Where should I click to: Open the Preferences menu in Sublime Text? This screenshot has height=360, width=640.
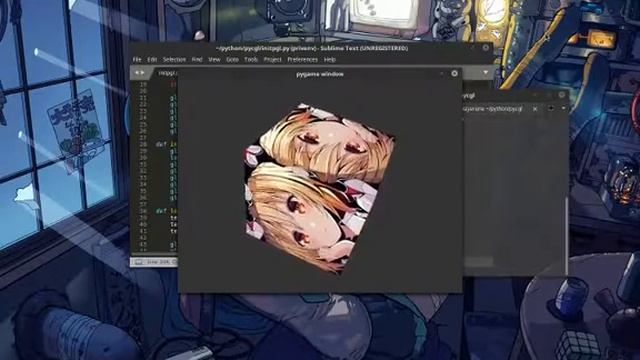(x=302, y=60)
